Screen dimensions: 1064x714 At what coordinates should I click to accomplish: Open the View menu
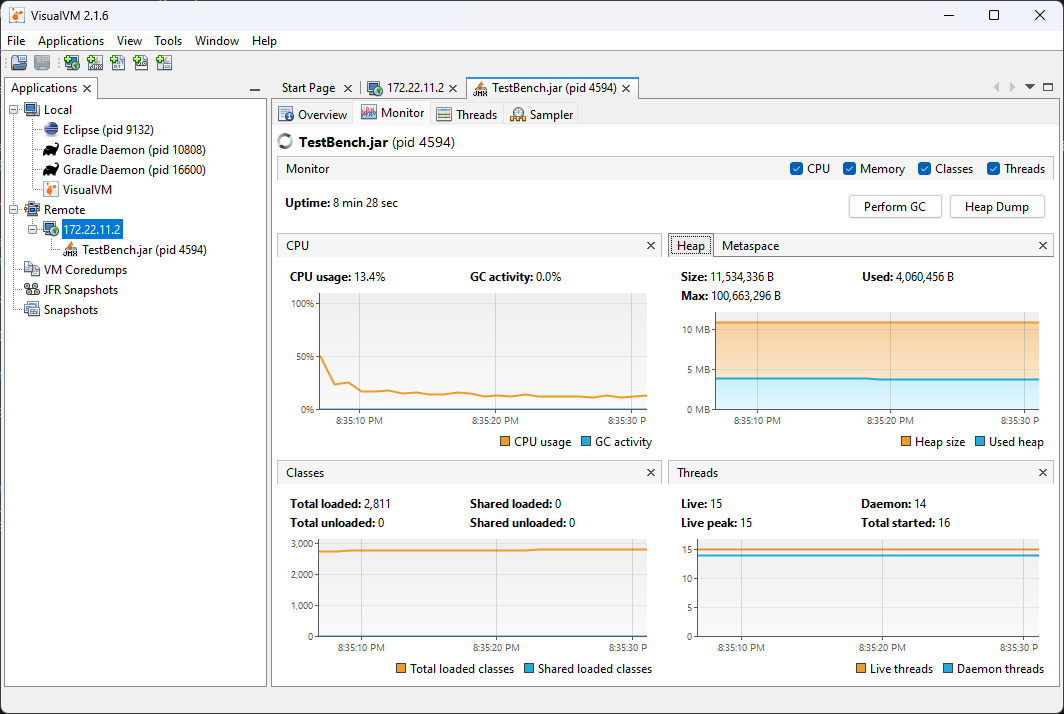click(129, 41)
